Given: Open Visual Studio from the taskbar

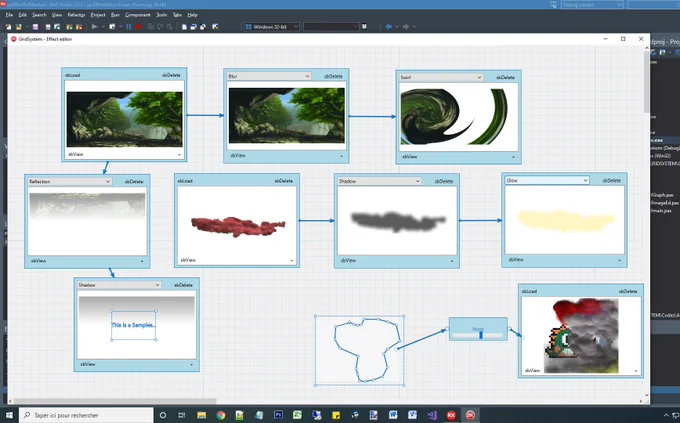Looking at the screenshot, I should (x=432, y=415).
